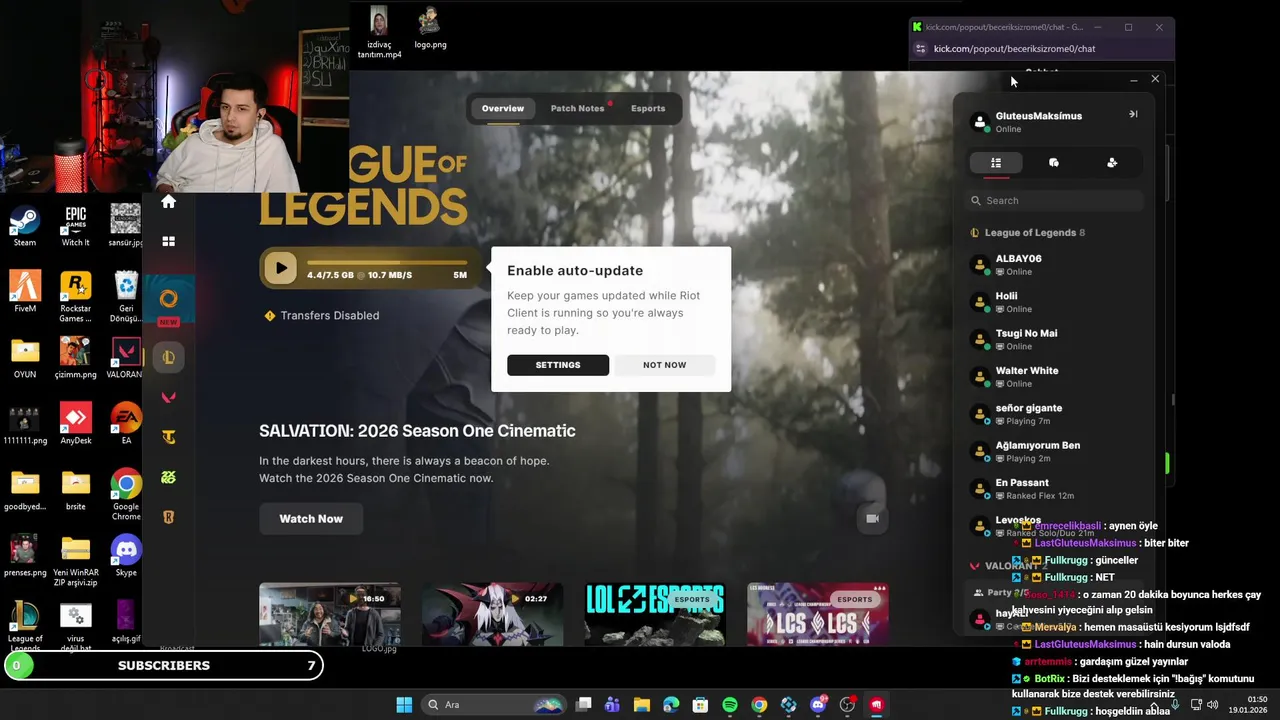Click the GluteusMaksimus profile name
1280x720 pixels.
tap(1038, 116)
